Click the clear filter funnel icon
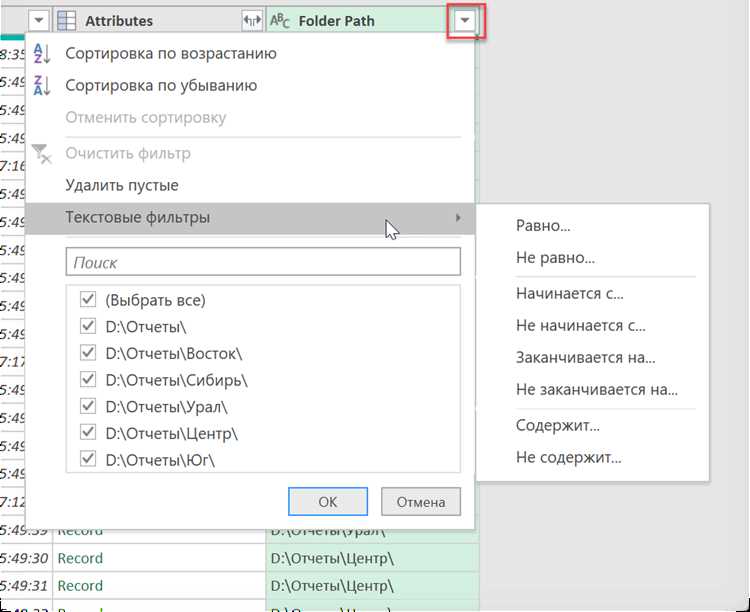The image size is (750, 612). (x=41, y=154)
